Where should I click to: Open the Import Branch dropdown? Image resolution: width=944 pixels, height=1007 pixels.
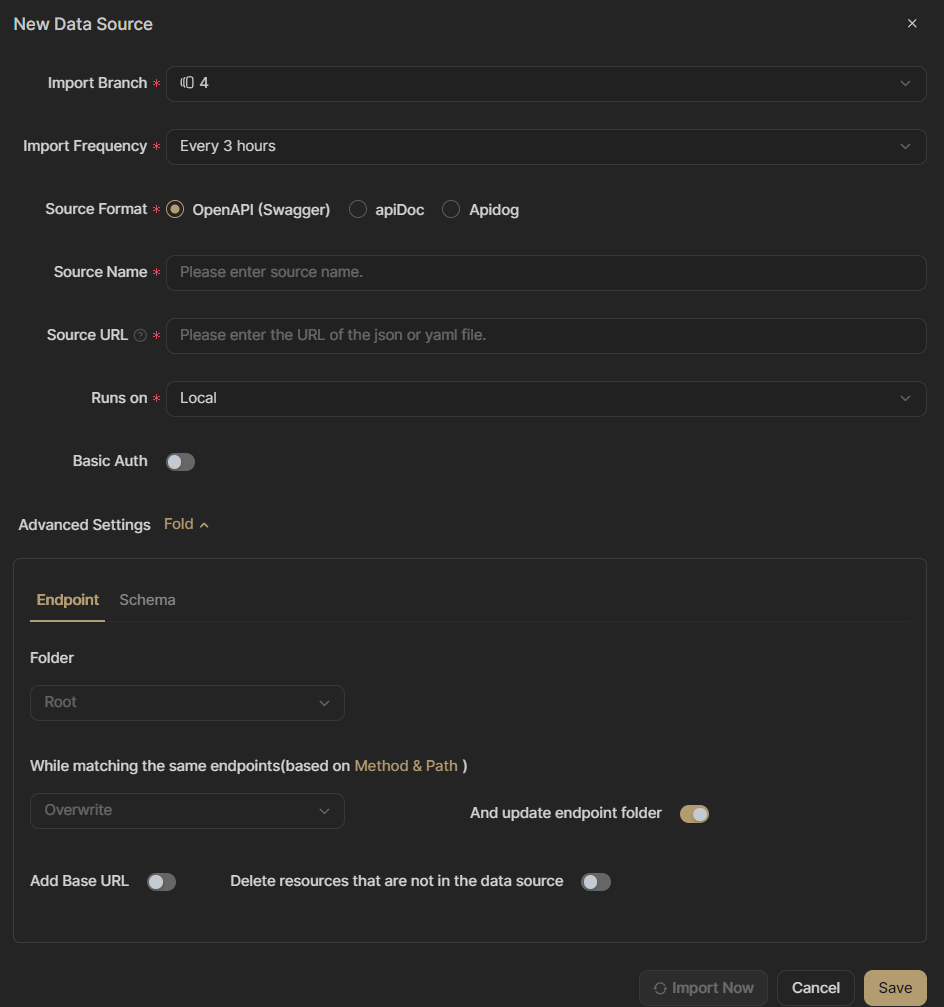pos(546,83)
